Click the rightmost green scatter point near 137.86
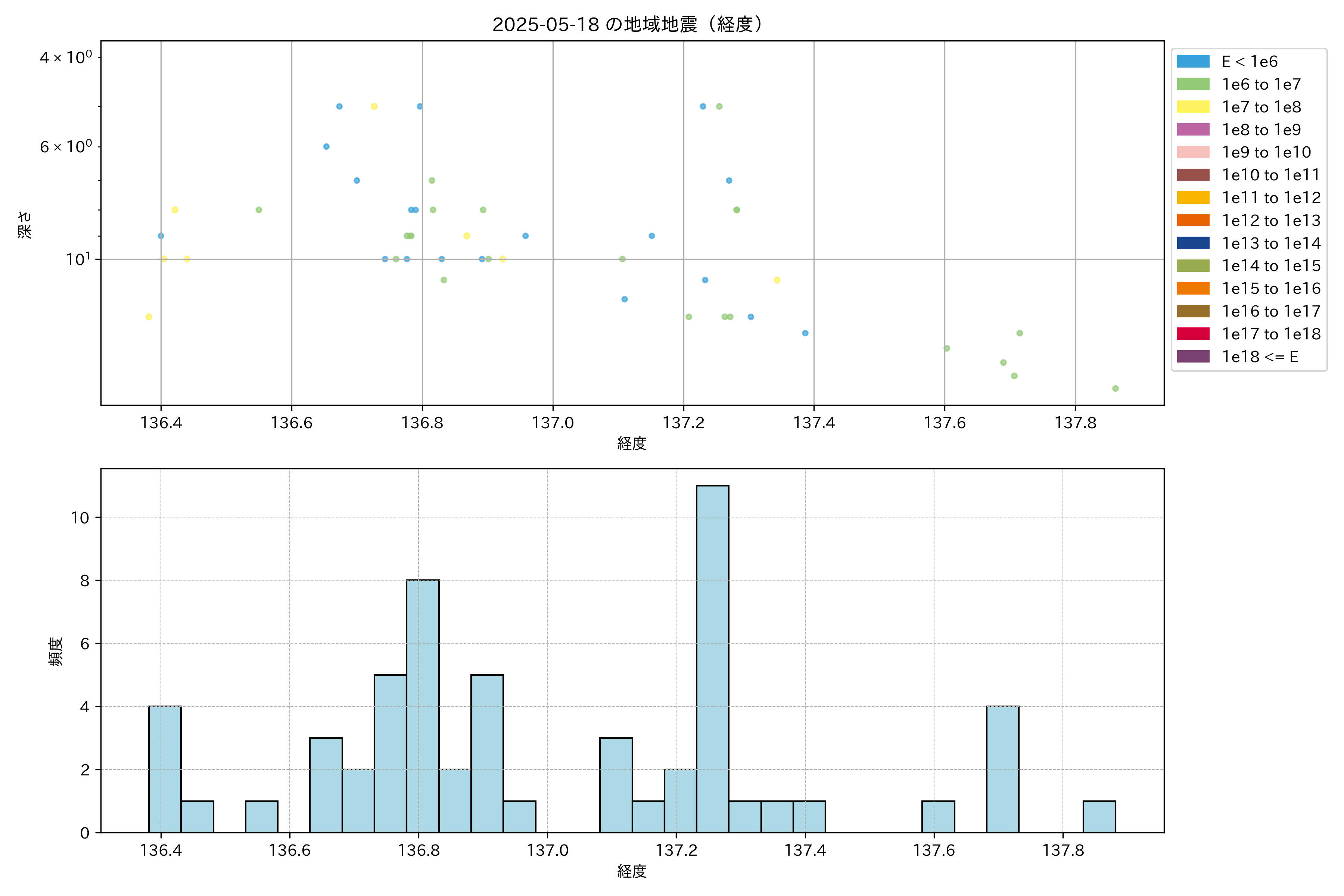The height and width of the screenshot is (896, 1344). pyautogui.click(x=1115, y=389)
